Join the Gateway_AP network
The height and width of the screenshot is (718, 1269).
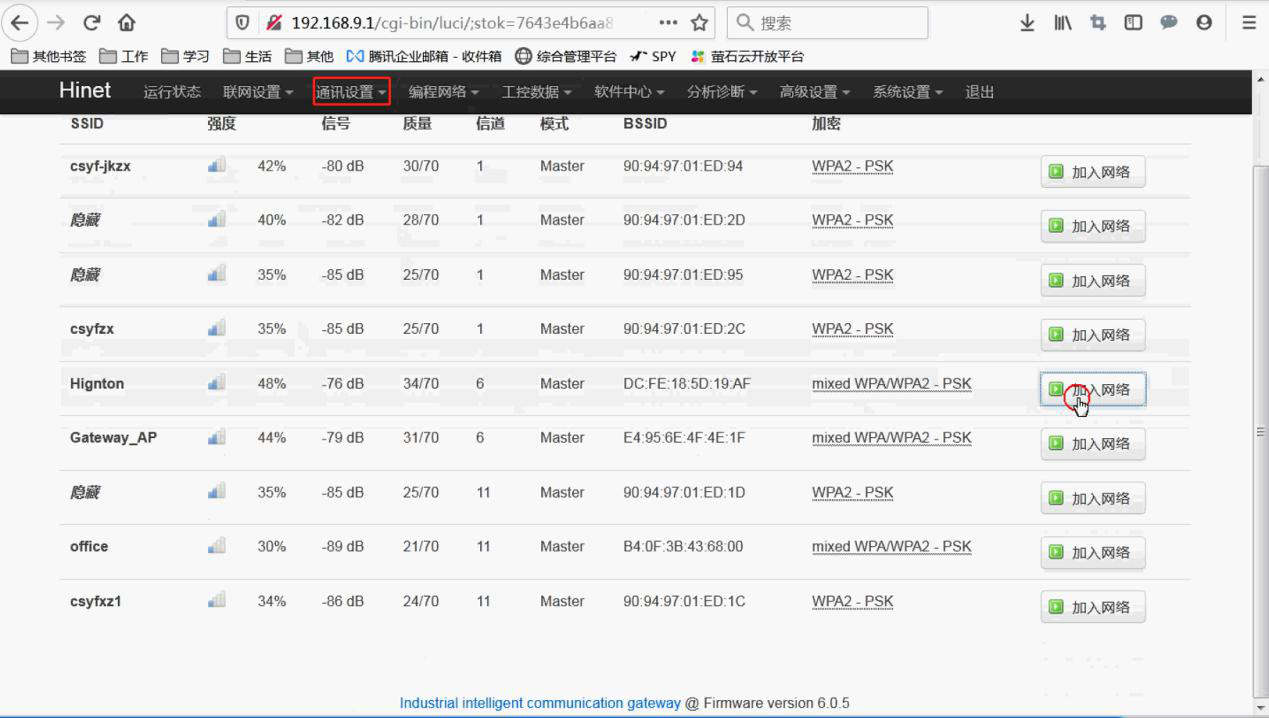(x=1092, y=444)
